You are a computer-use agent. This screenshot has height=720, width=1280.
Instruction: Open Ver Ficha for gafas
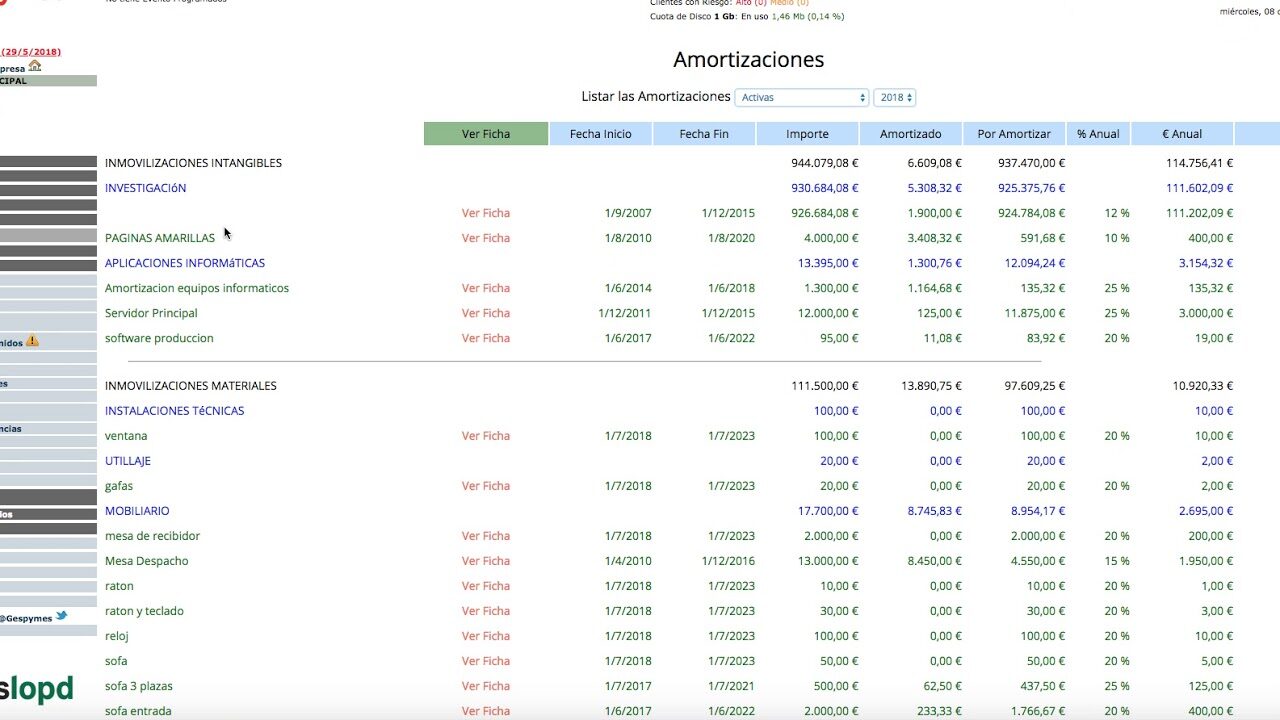tap(486, 486)
